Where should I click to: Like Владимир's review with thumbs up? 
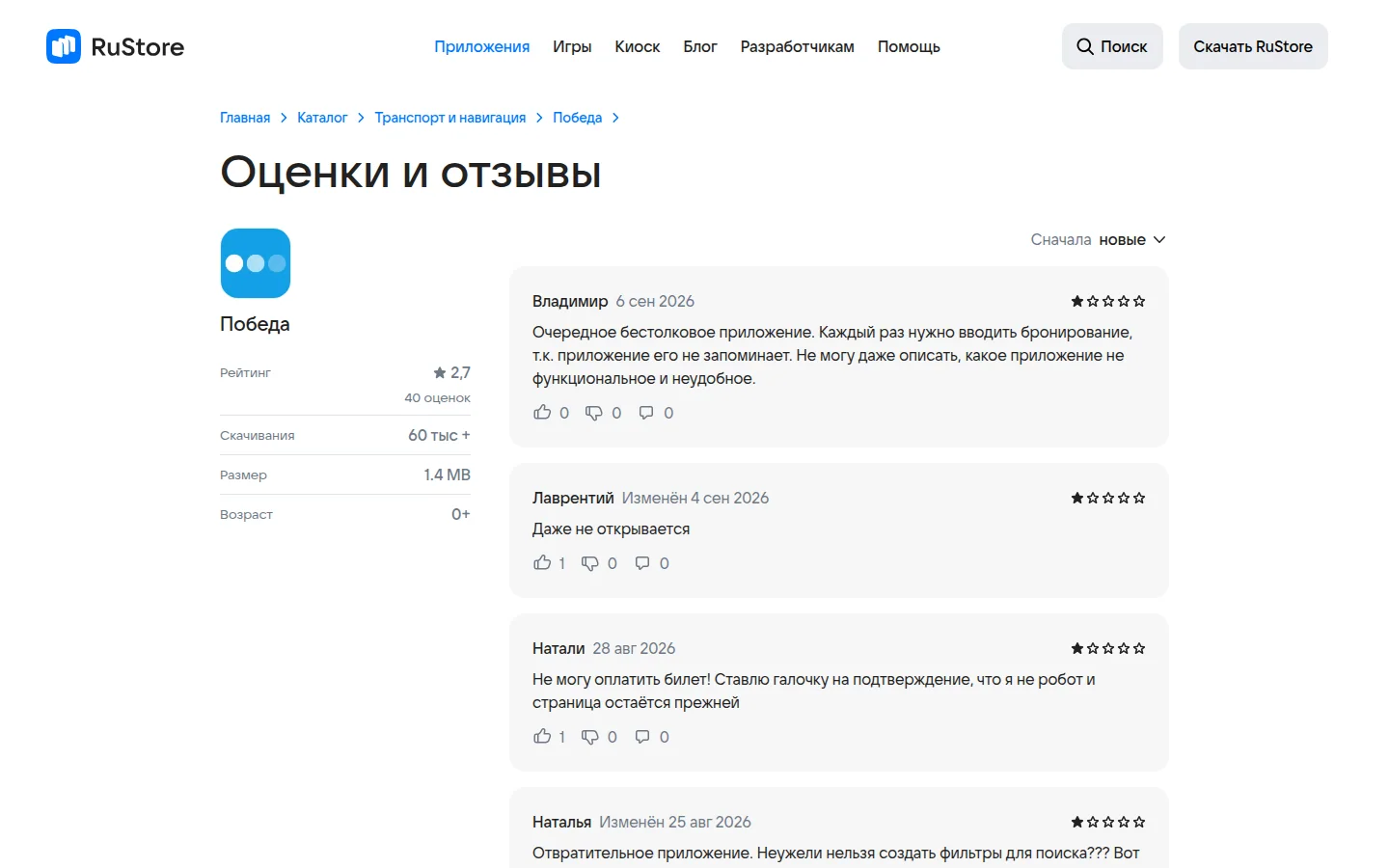tap(542, 413)
